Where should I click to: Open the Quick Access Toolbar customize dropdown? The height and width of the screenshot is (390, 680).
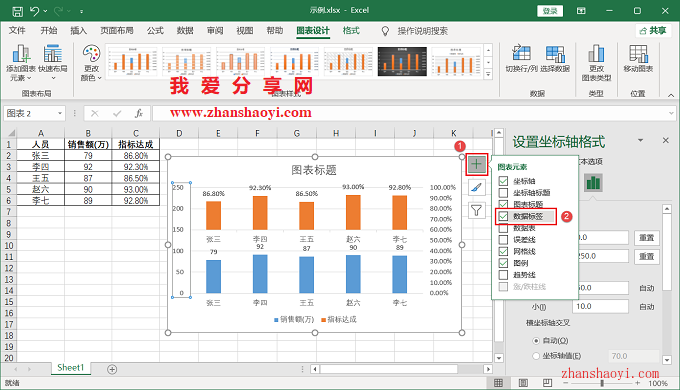(82, 11)
